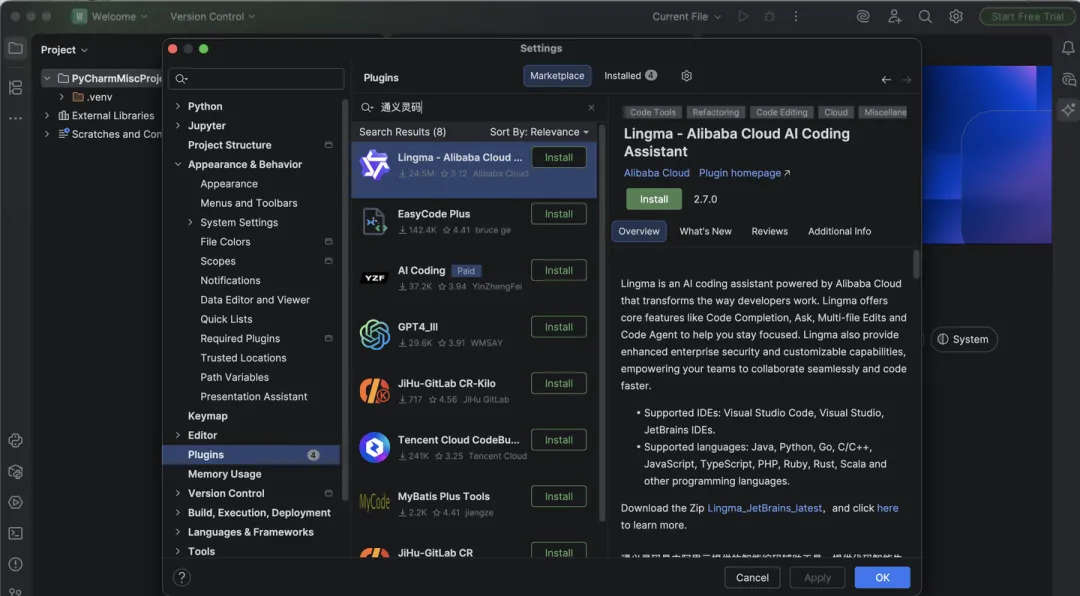
Task: Open the Version Control menu
Action: pos(212,16)
